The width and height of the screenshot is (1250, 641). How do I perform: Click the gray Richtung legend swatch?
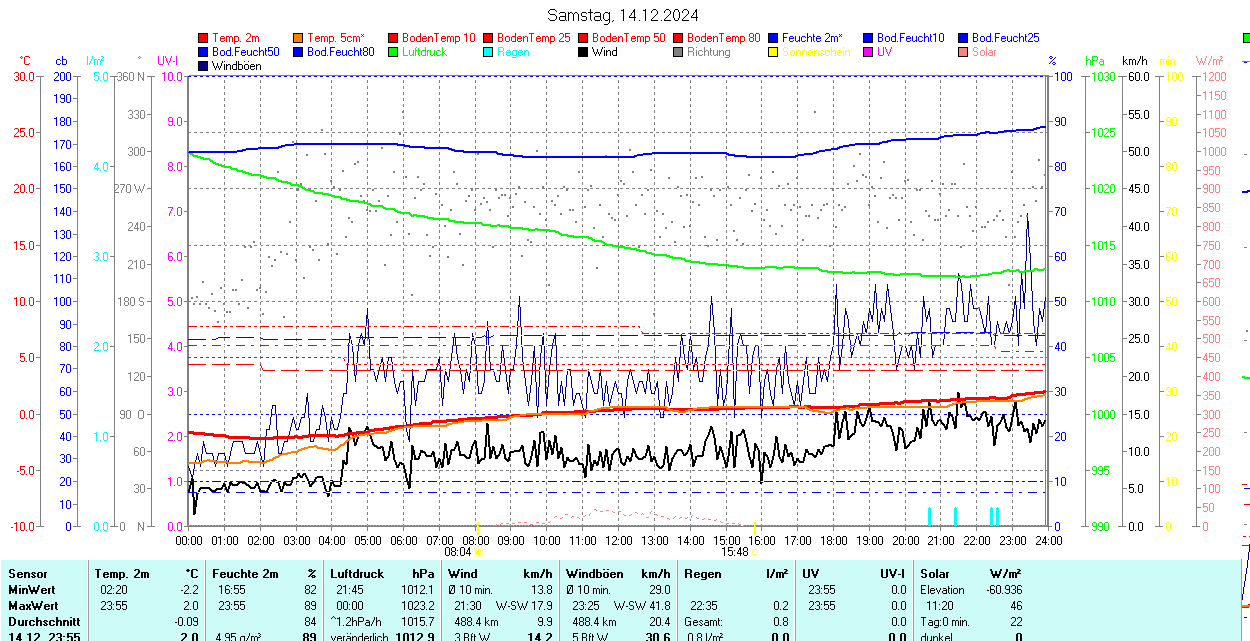[679, 52]
